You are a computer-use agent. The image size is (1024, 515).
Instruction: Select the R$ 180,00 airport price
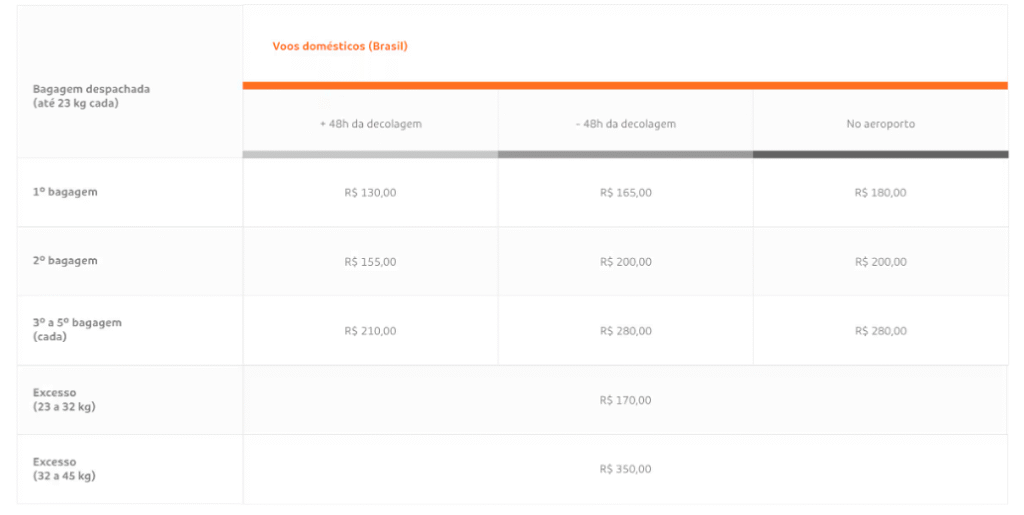click(x=880, y=192)
